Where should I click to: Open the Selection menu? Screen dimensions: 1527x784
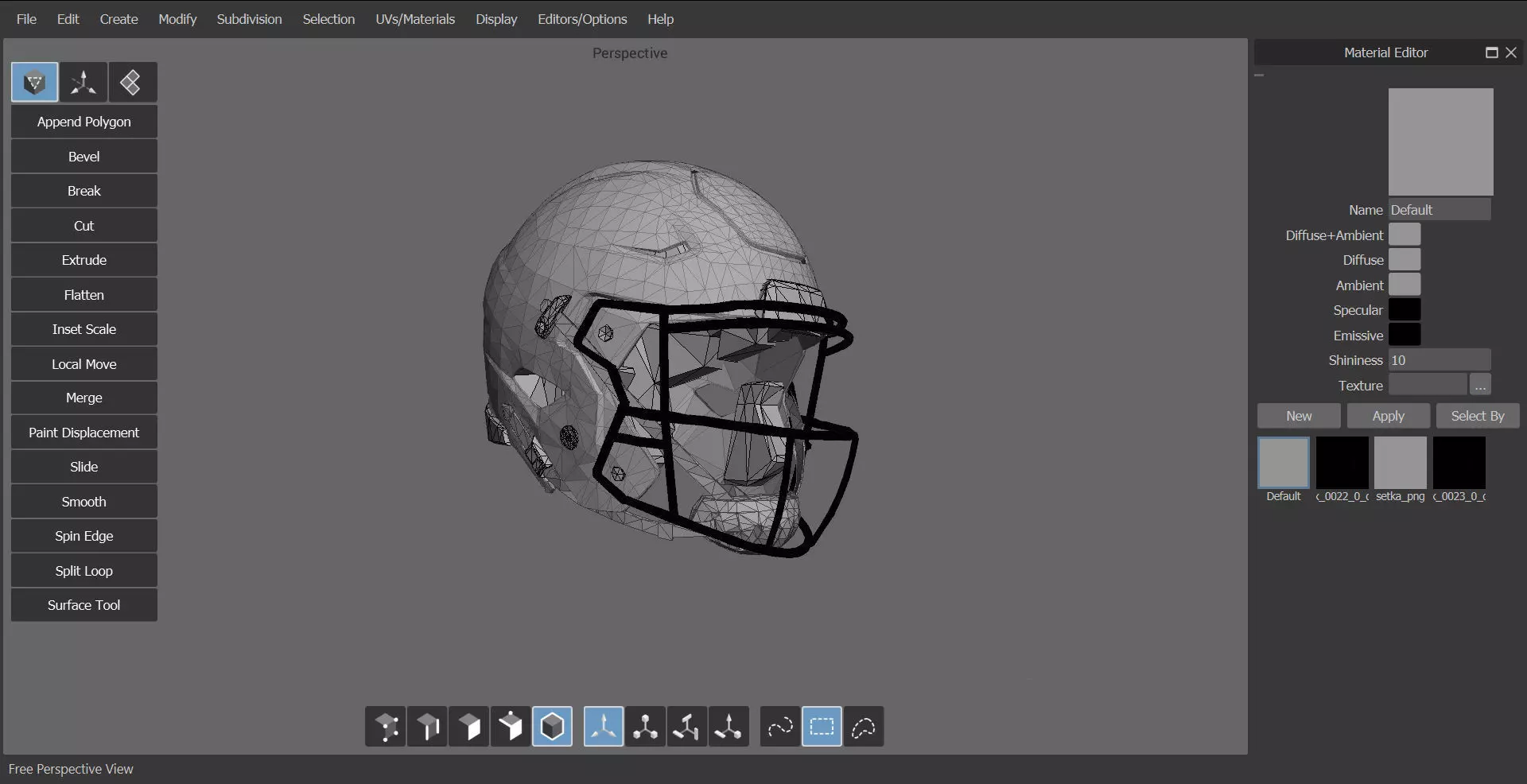tap(328, 19)
